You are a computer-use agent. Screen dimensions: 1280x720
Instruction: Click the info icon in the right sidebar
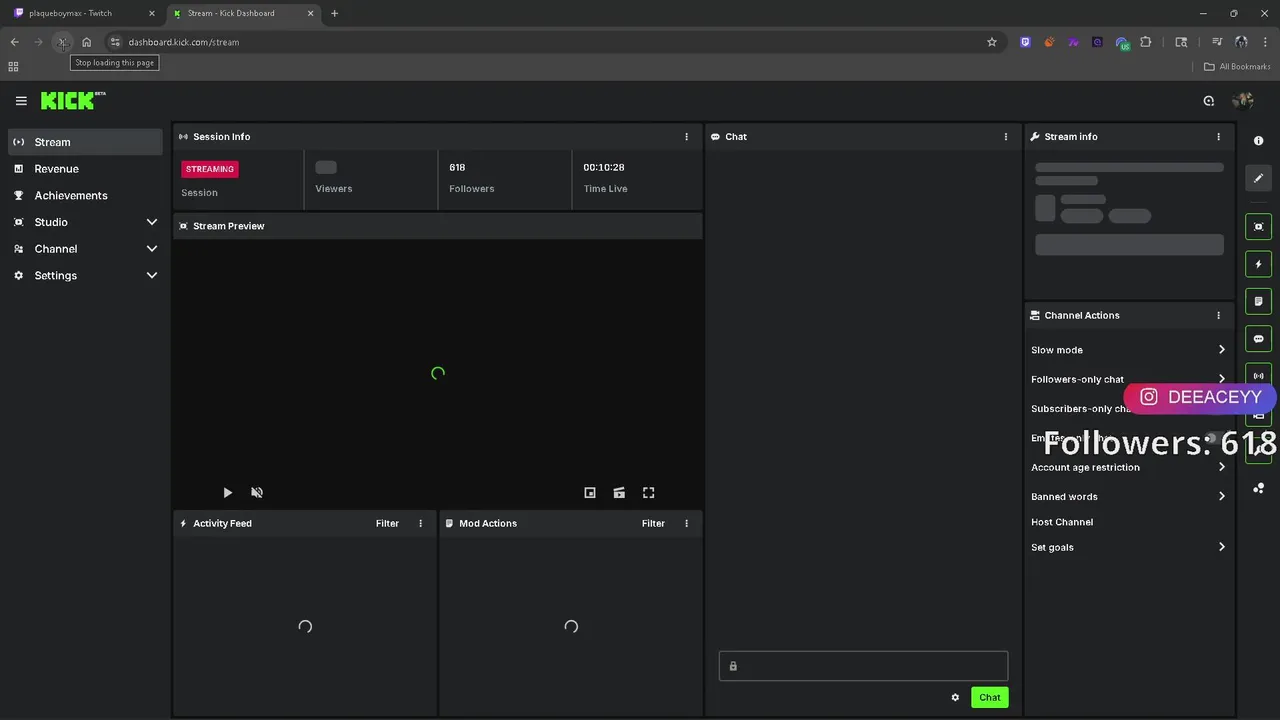coord(1259,141)
